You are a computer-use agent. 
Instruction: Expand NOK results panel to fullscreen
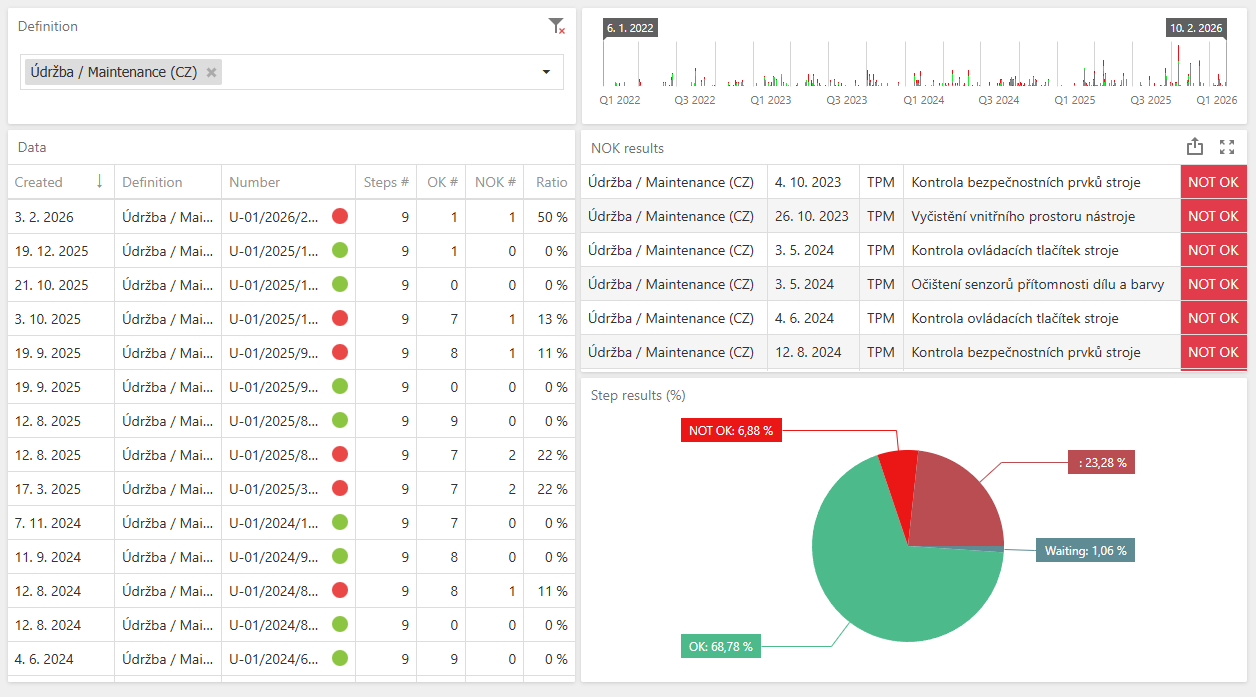coord(1227,147)
